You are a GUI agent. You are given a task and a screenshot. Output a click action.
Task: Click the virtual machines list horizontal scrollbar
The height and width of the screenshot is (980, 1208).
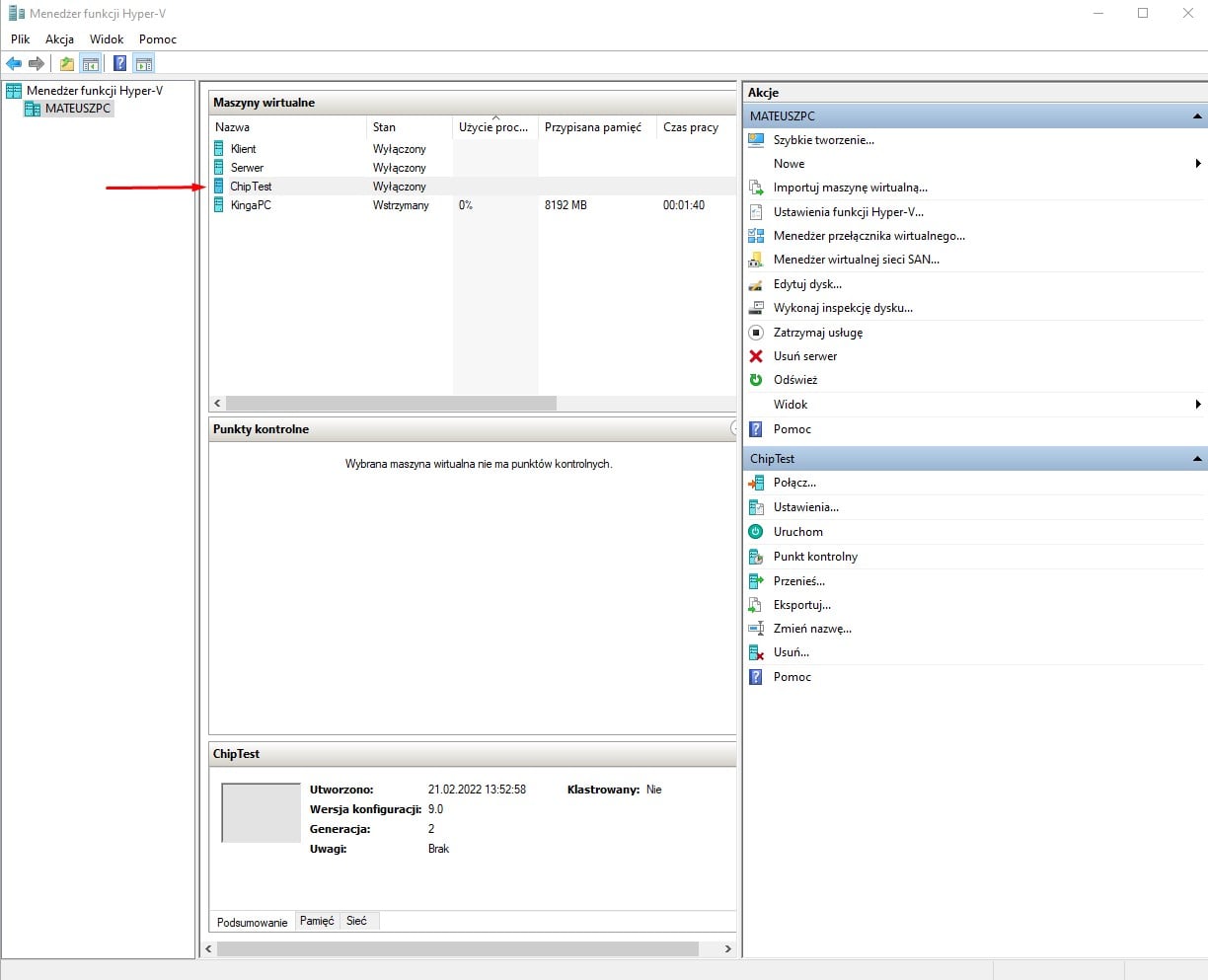[391, 404]
